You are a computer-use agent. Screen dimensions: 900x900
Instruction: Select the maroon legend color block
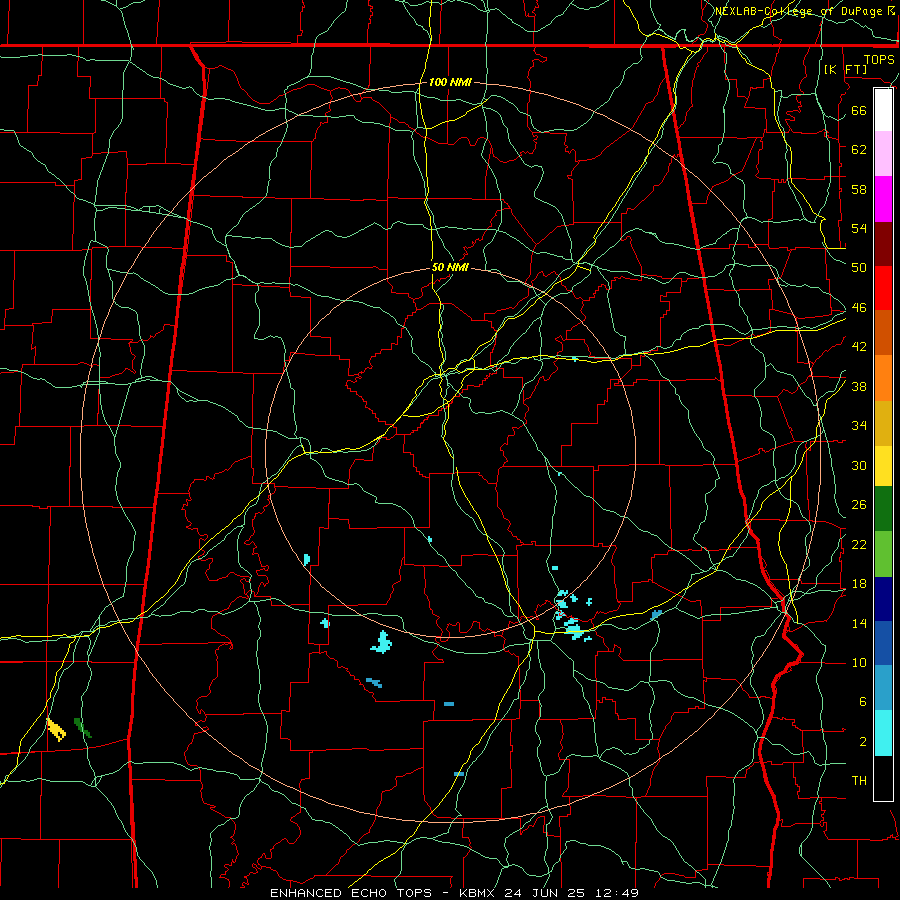[883, 244]
